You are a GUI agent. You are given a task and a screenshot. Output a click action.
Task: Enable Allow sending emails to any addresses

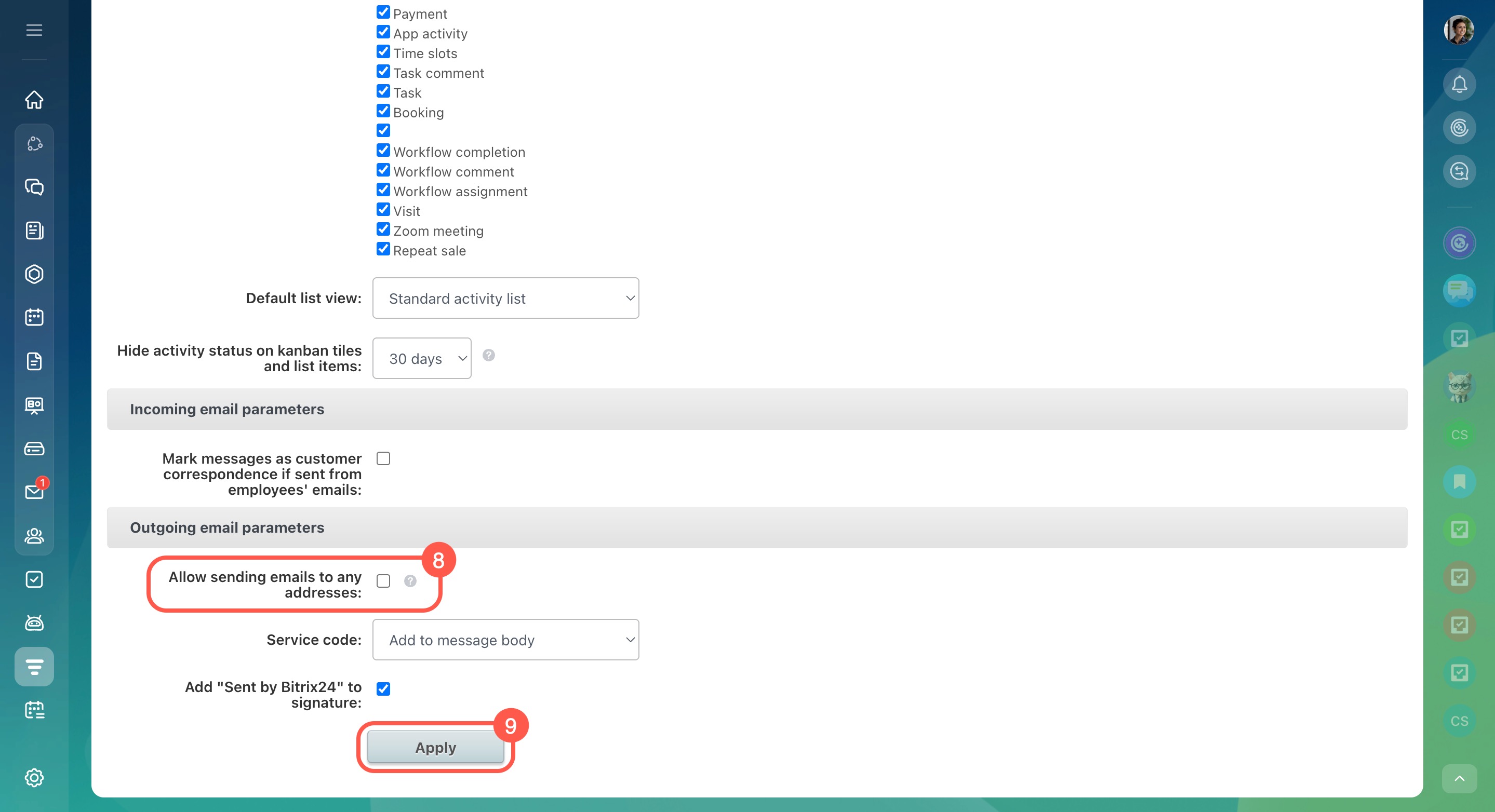tap(383, 581)
